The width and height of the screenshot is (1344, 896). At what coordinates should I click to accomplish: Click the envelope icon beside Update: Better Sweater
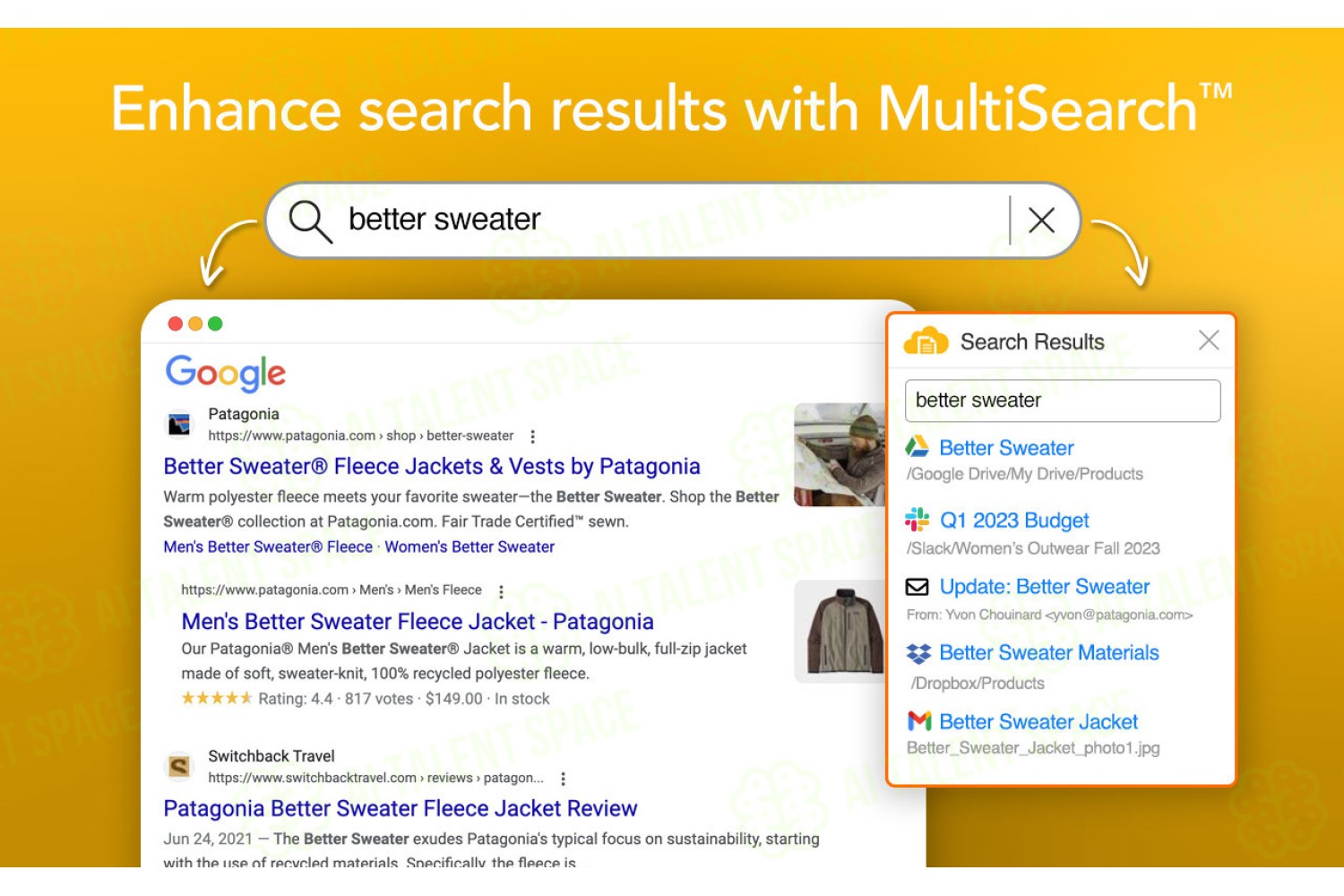tap(917, 587)
